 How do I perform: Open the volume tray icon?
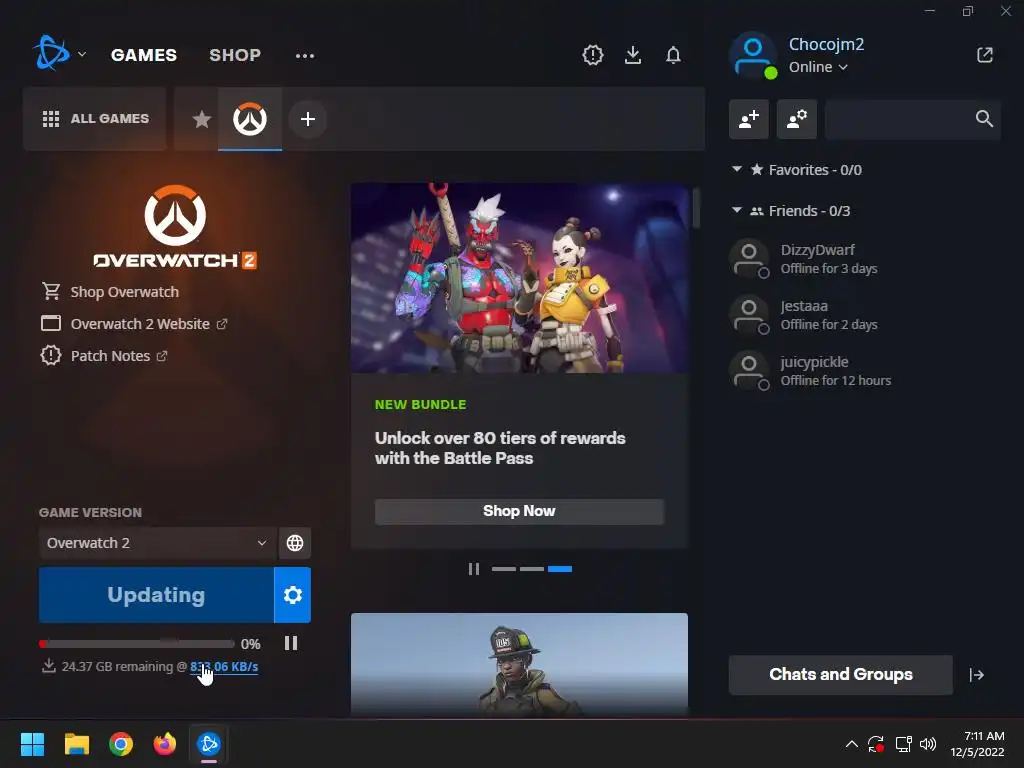pyautogui.click(x=927, y=744)
